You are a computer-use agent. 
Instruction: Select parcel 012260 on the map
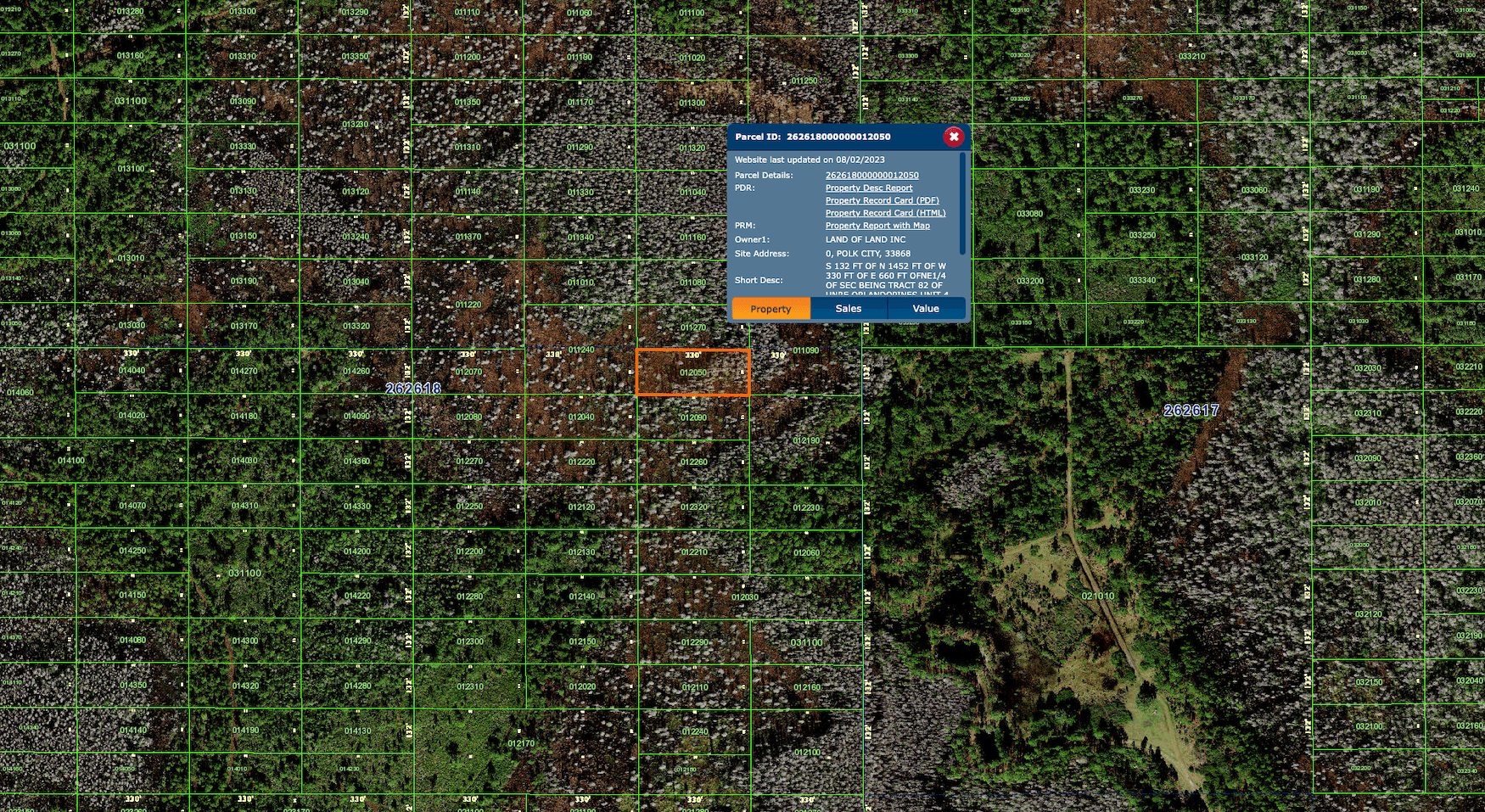pos(693,462)
